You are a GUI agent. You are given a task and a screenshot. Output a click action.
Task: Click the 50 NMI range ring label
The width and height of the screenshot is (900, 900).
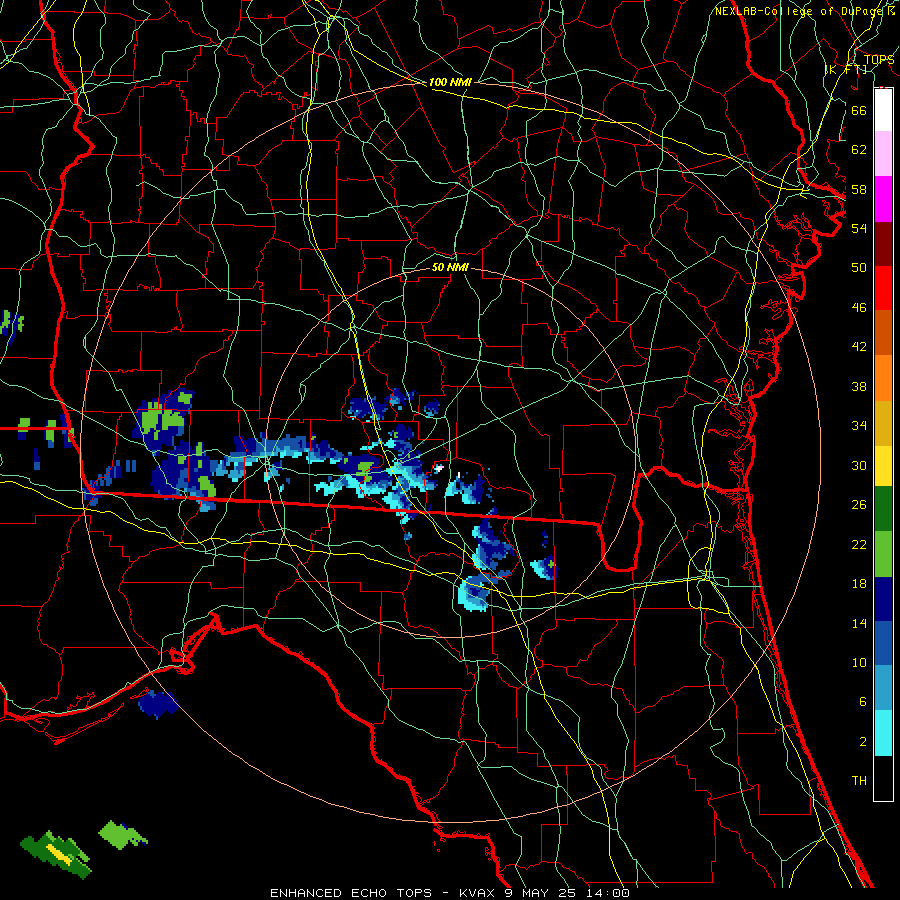pos(450,267)
